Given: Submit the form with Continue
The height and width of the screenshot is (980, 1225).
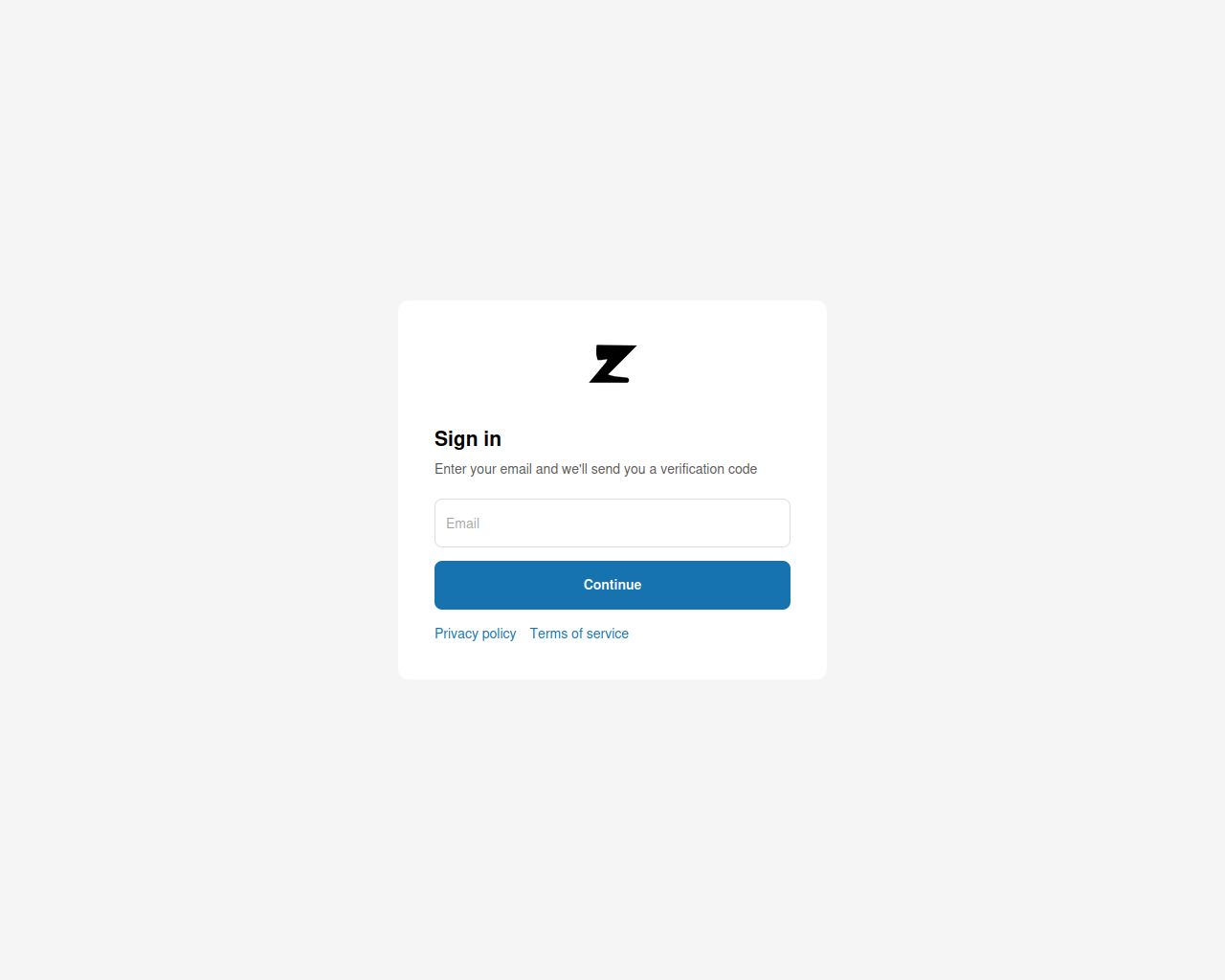Looking at the screenshot, I should coord(612,585).
